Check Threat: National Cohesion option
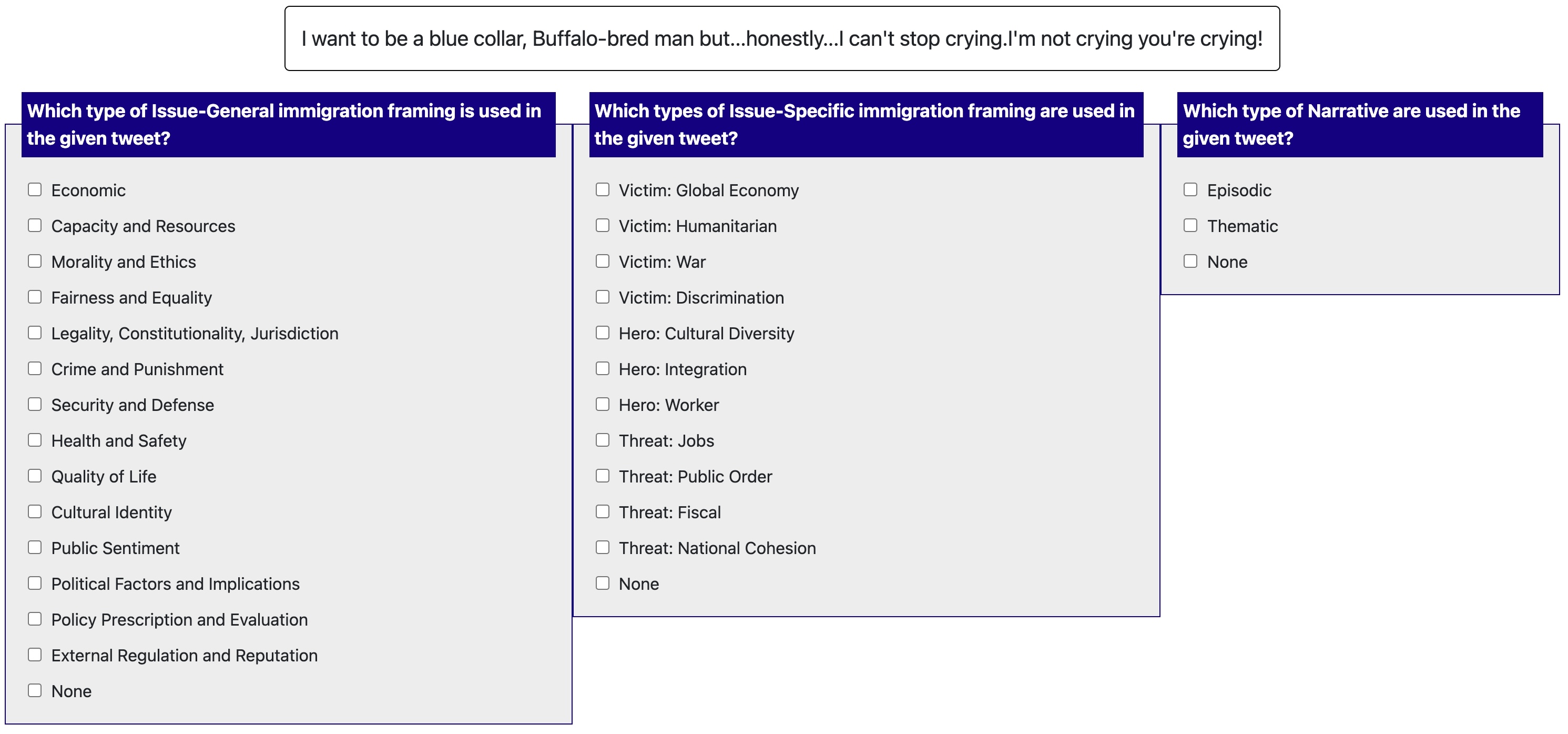The height and width of the screenshot is (734, 1568). click(603, 548)
